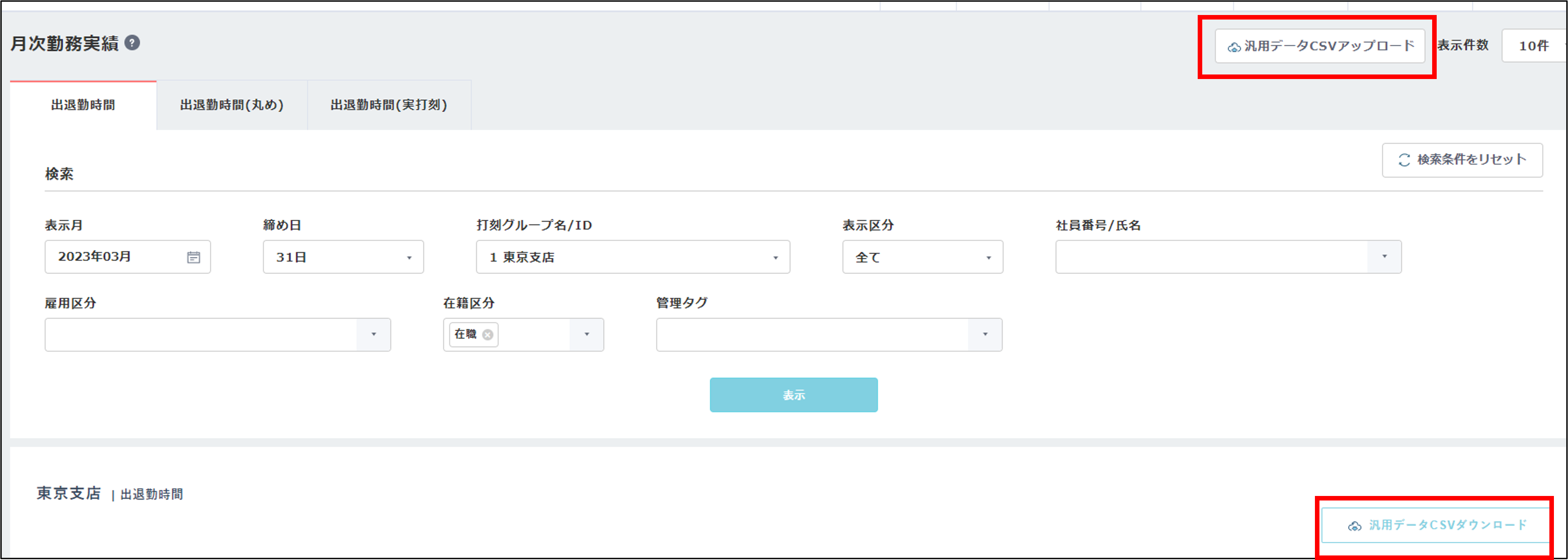
Task: Click the help question mark icon
Action: click(132, 43)
